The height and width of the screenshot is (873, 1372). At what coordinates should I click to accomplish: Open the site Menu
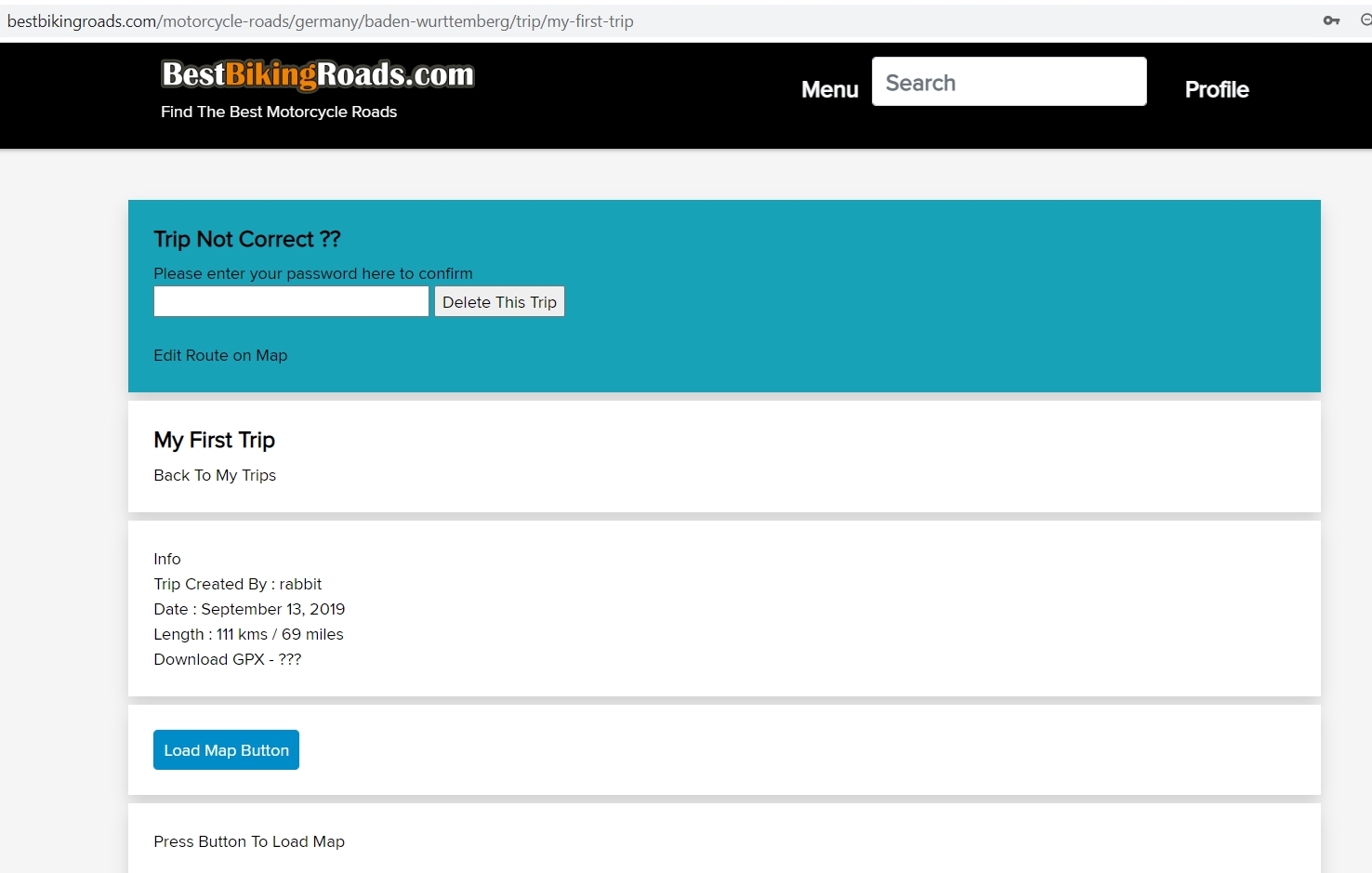[x=829, y=89]
